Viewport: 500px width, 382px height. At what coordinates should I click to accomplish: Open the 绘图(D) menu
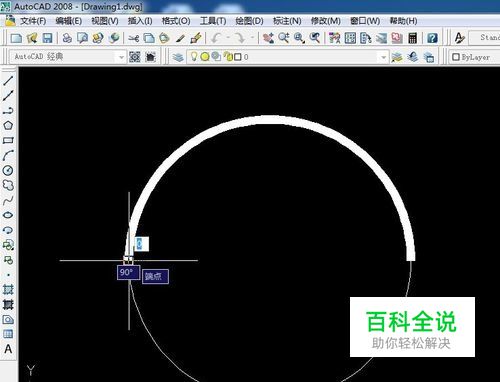(x=249, y=21)
